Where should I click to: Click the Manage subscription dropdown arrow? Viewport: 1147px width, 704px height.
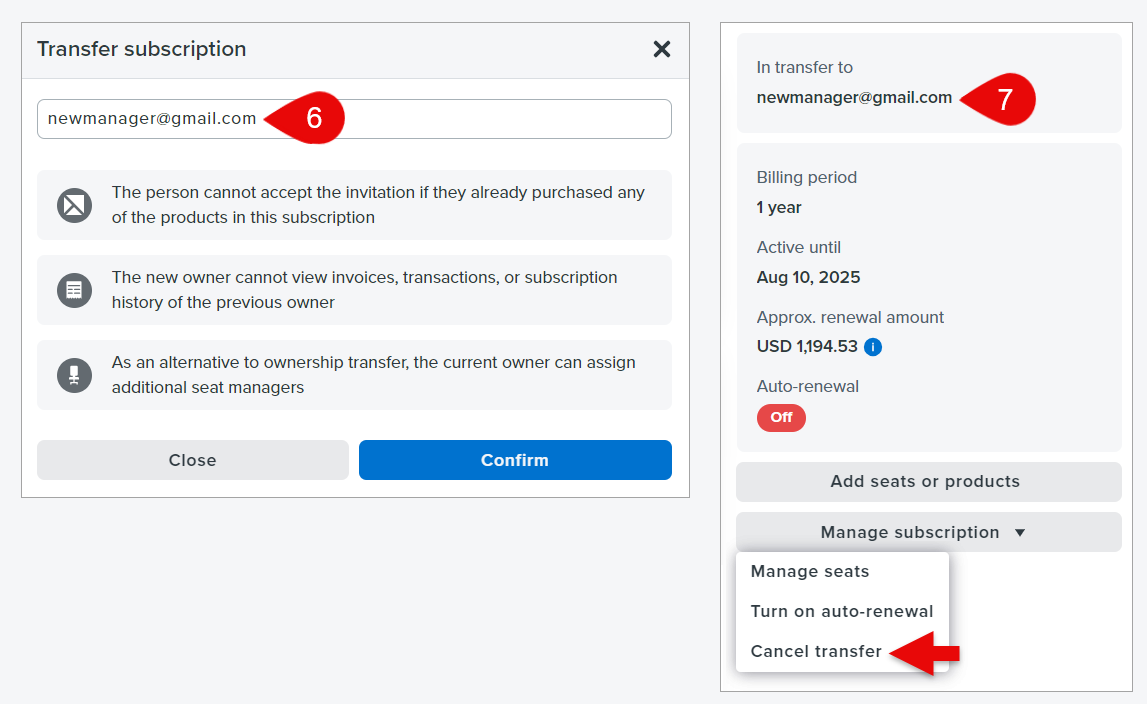click(x=1020, y=533)
